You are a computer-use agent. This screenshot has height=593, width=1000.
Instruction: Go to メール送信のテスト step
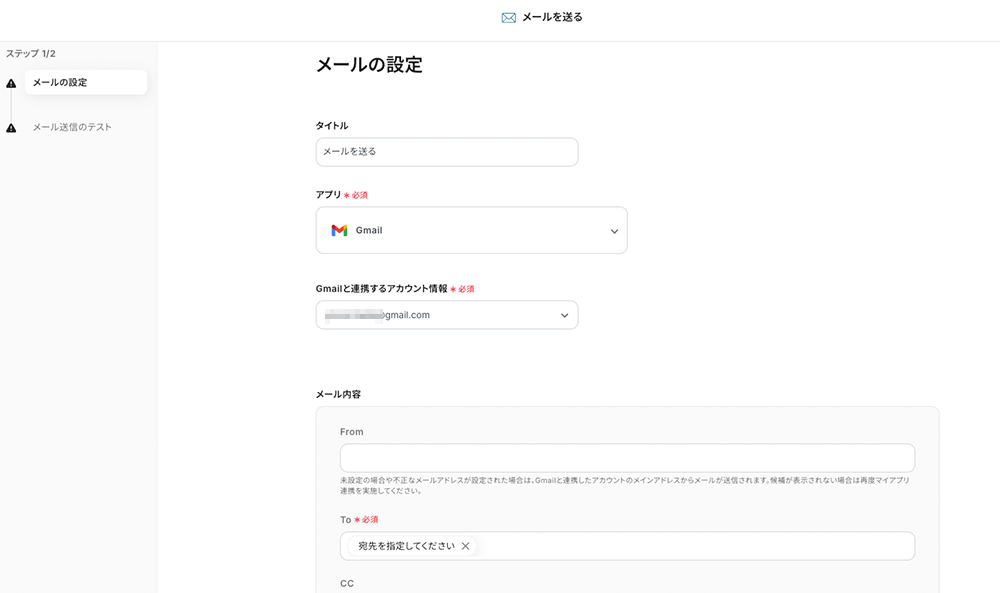coord(72,127)
